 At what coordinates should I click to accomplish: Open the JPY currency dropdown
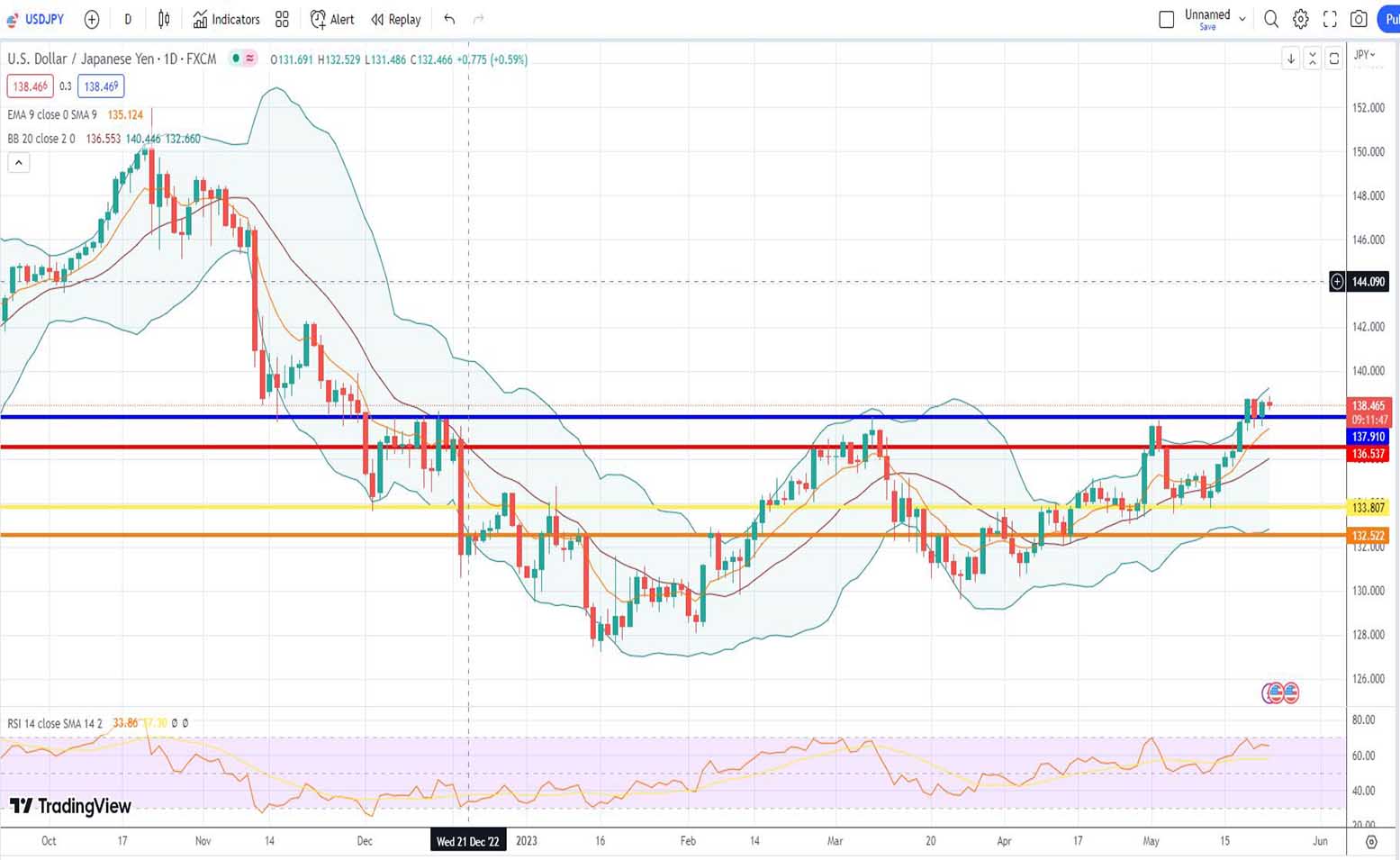pyautogui.click(x=1365, y=55)
